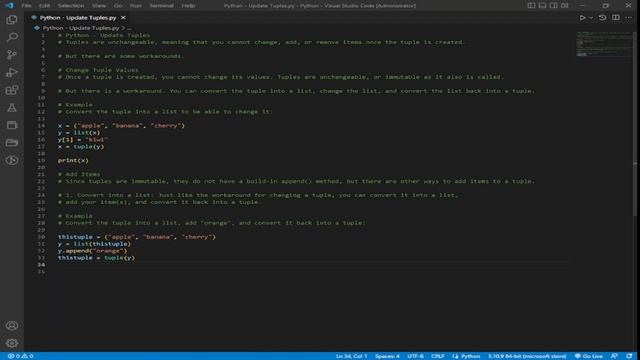Screen dimensions: 640x360
Task: Click line x = tuple(y)
Action: coord(81,147)
